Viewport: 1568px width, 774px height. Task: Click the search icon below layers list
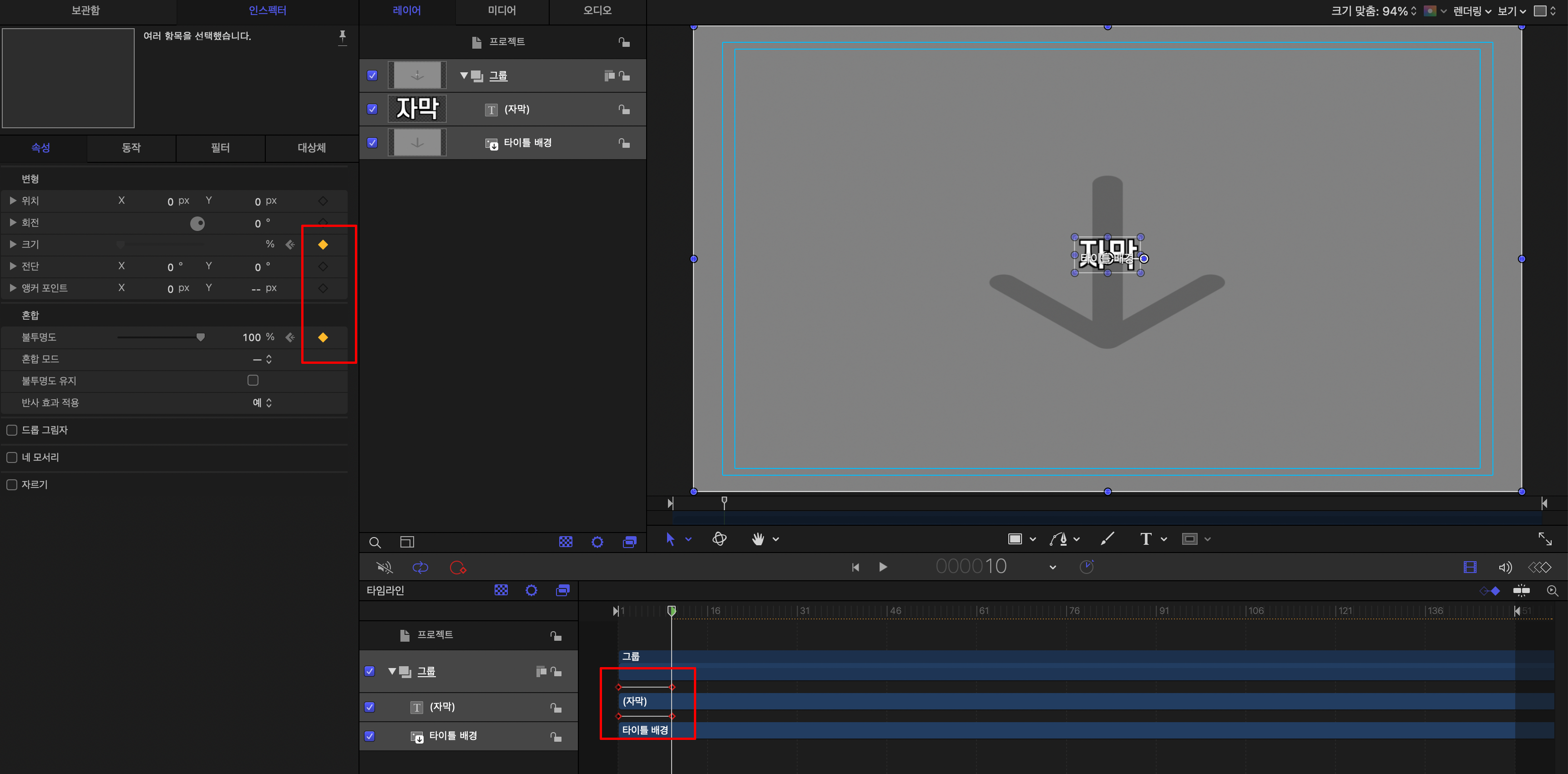pyautogui.click(x=375, y=542)
